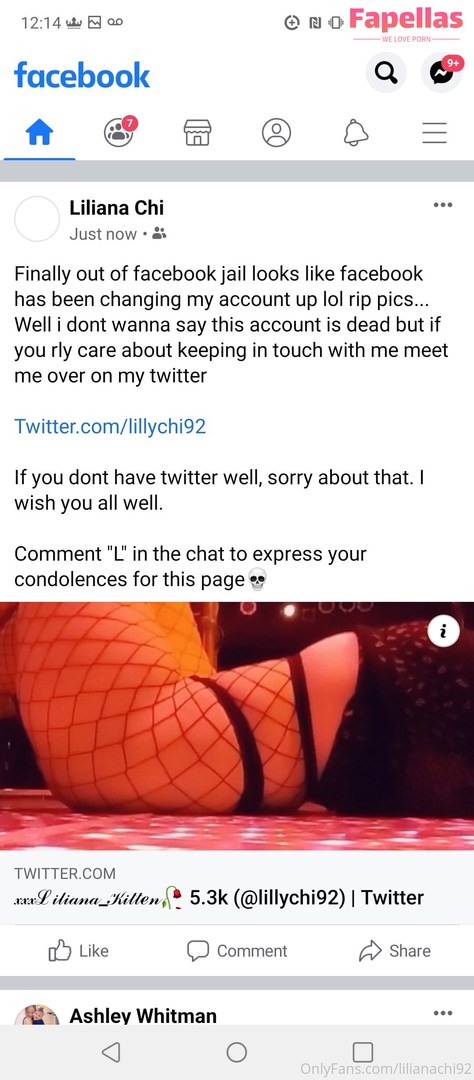
Task: Open options dots on Ashley Whitman's post
Action: point(443,1012)
